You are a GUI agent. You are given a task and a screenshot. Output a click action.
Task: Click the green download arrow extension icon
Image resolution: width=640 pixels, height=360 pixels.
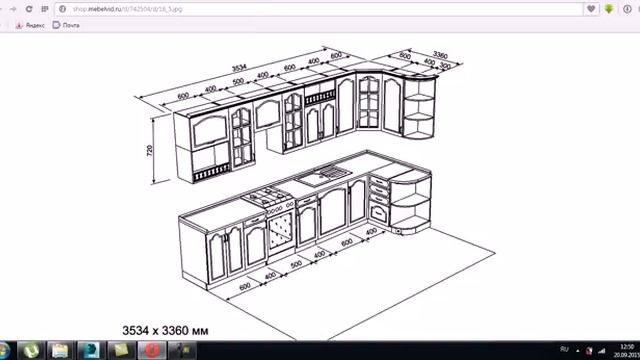coord(609,9)
